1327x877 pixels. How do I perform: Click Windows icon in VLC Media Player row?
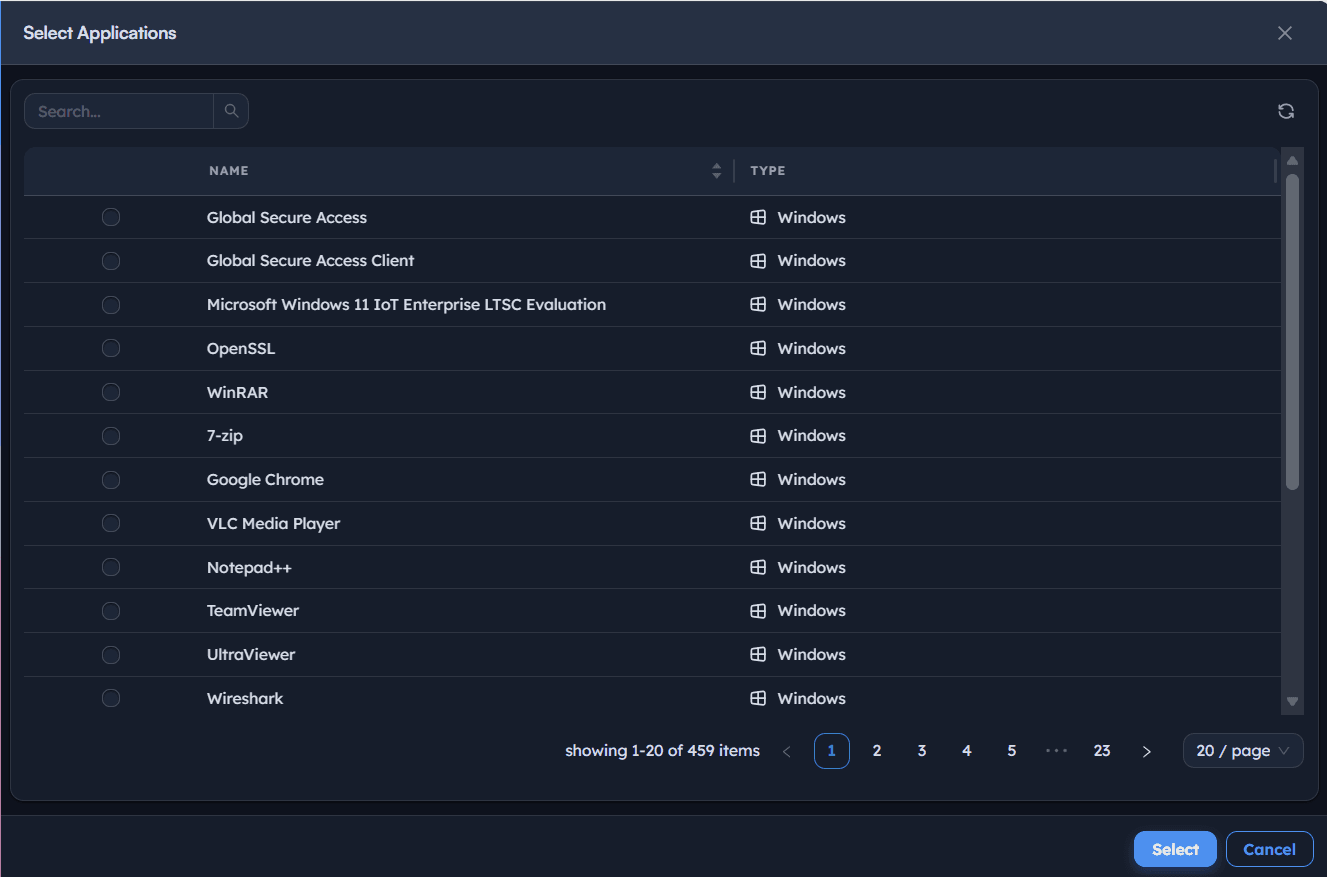[758, 523]
